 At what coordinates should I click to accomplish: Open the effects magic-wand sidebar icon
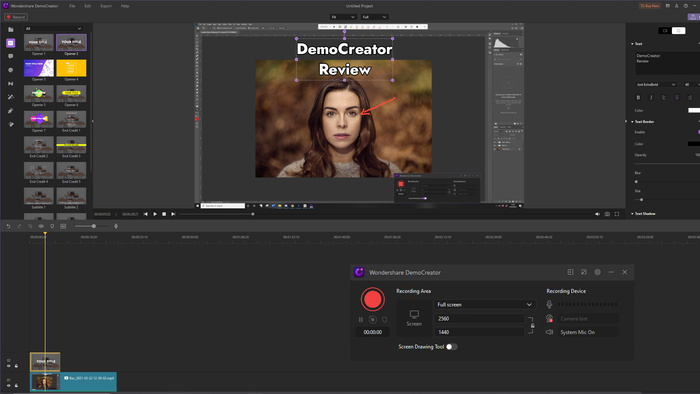[11, 97]
